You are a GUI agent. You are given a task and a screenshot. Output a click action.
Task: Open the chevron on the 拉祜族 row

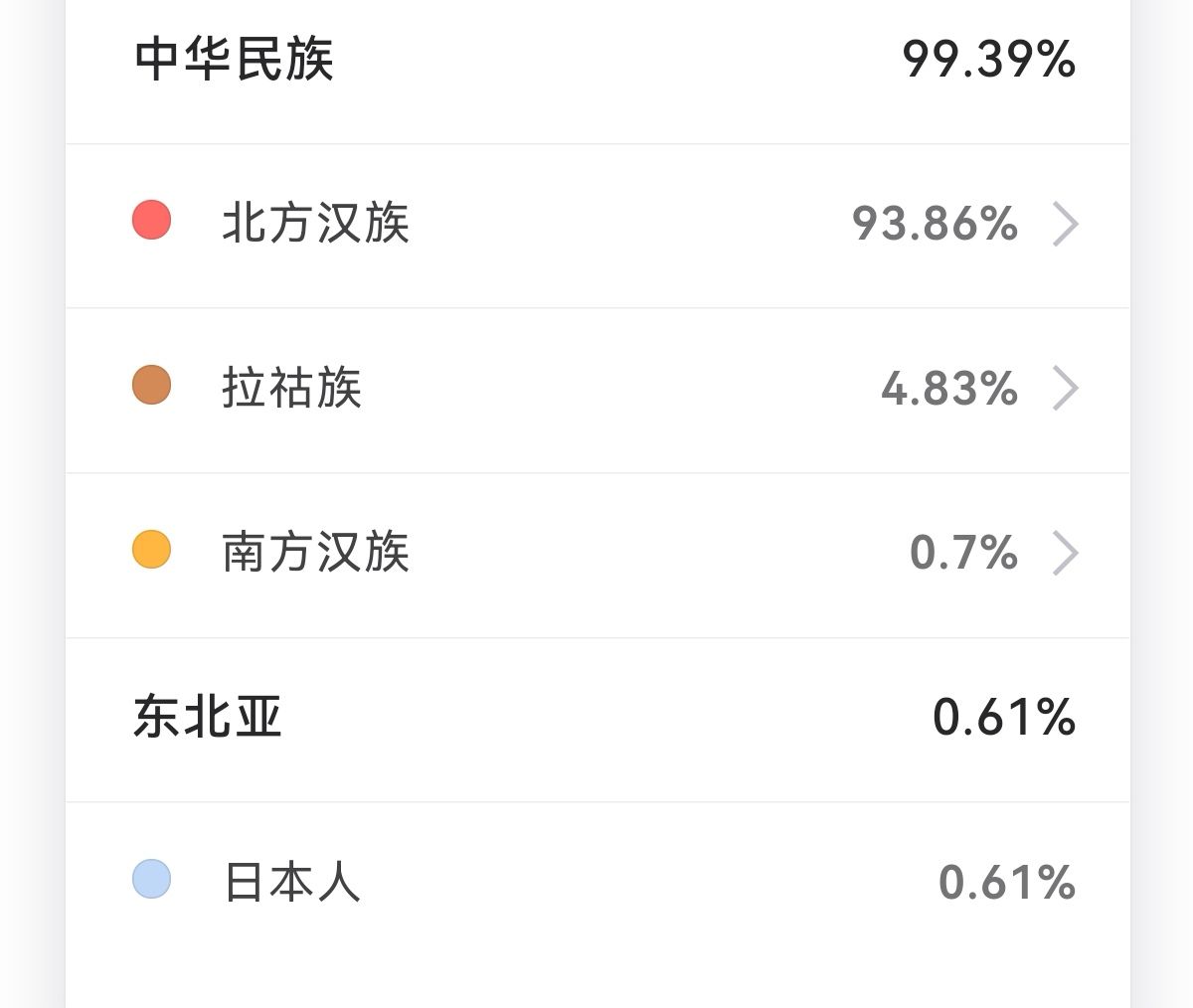point(1065,389)
